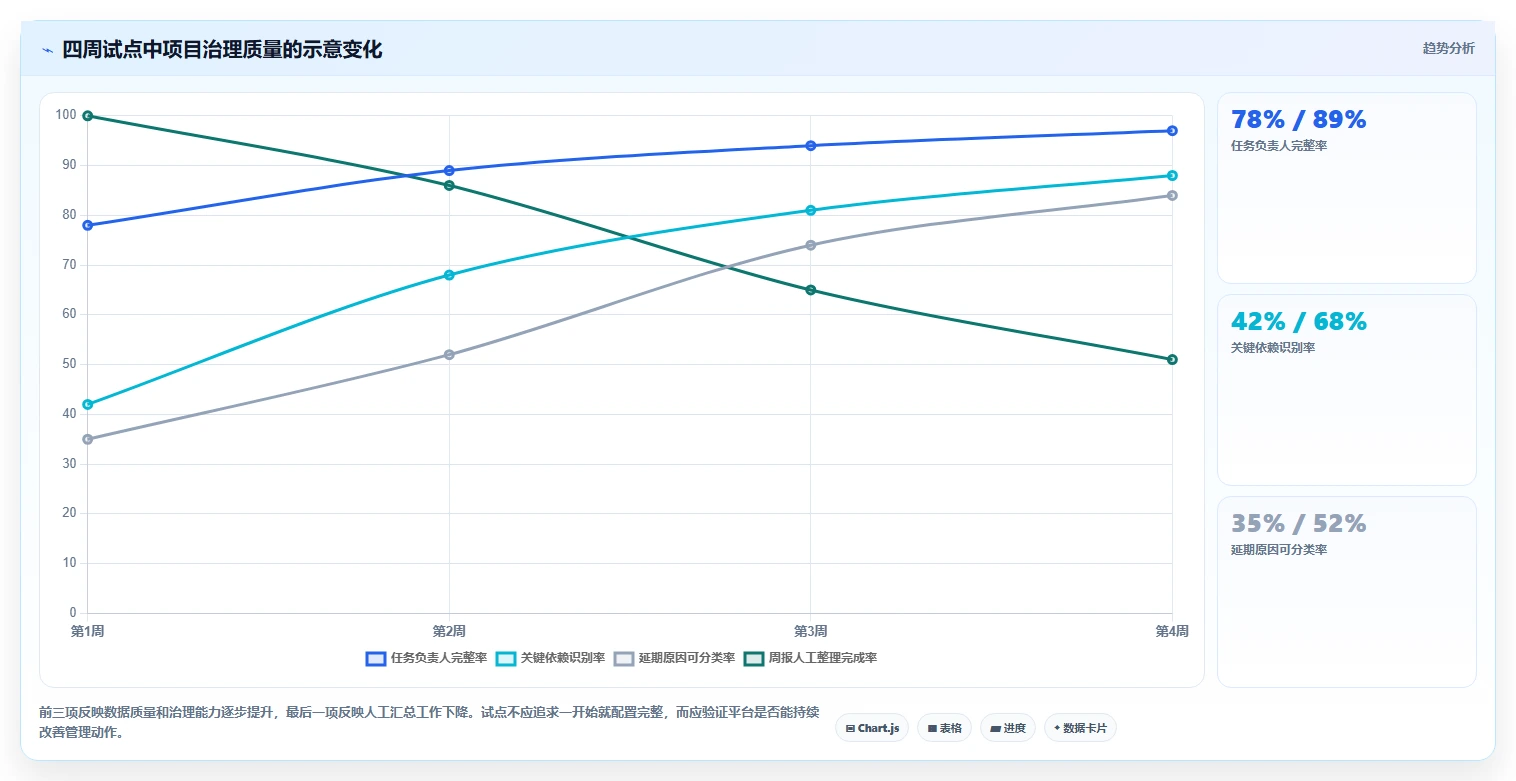Click the y-axis label 50
The height and width of the screenshot is (781, 1516).
(x=69, y=364)
